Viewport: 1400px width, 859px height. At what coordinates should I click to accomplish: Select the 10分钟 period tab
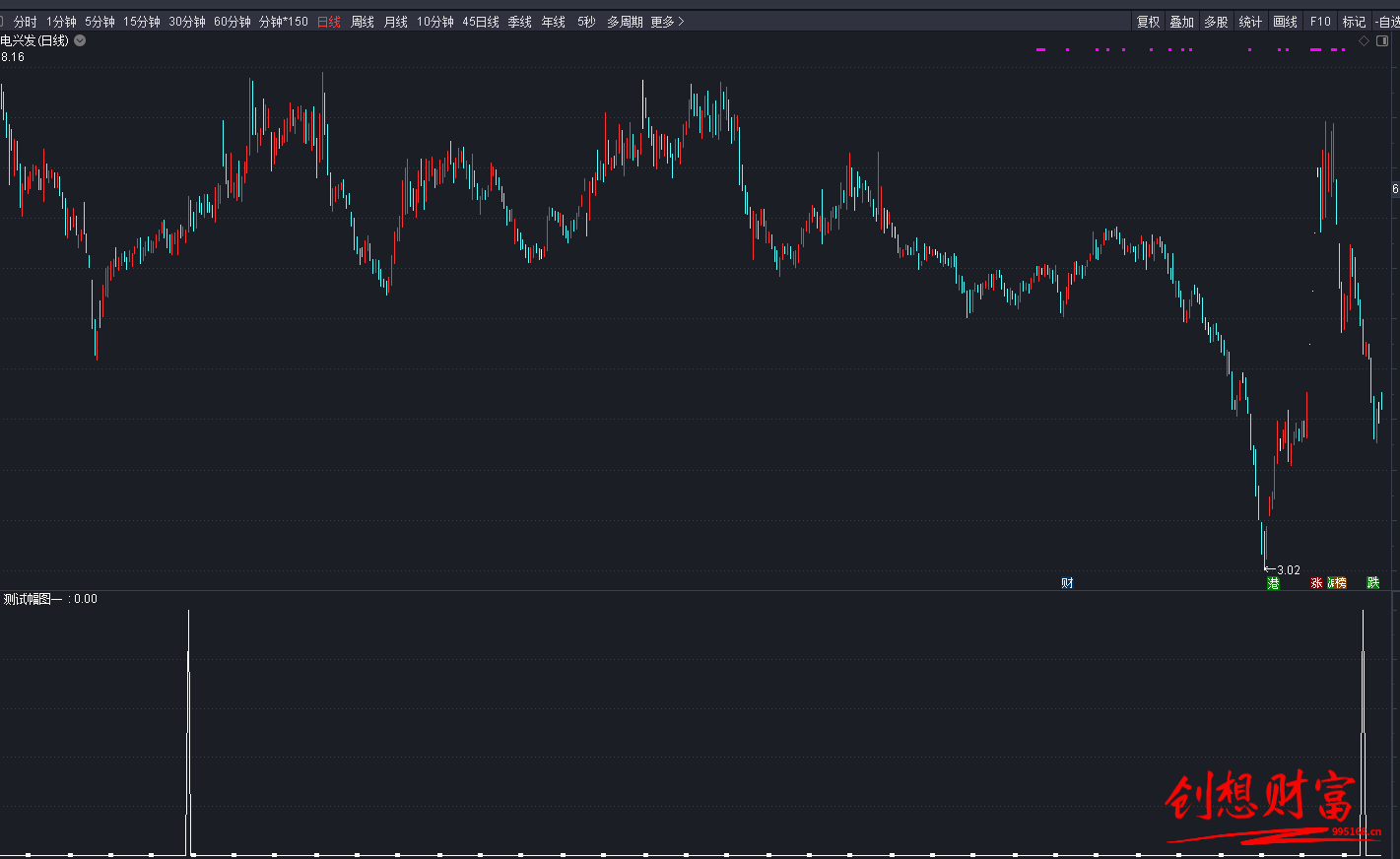[435, 22]
